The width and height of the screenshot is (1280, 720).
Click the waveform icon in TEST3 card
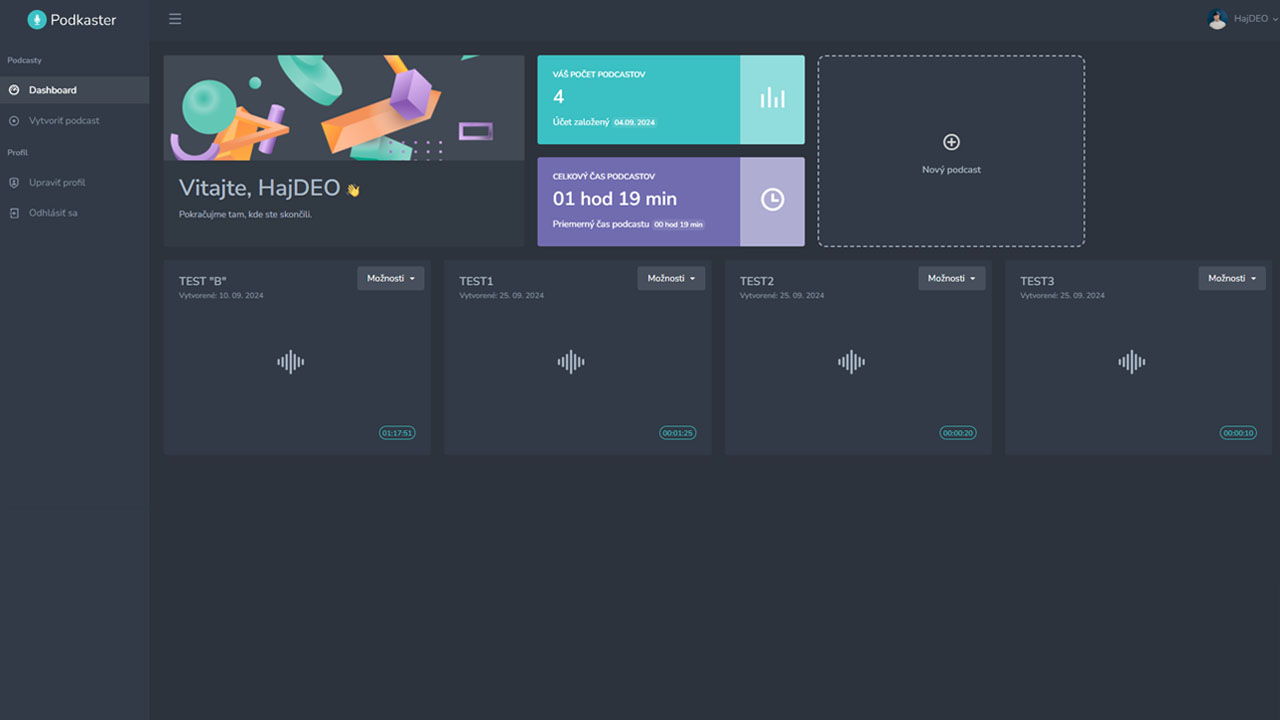click(1132, 362)
